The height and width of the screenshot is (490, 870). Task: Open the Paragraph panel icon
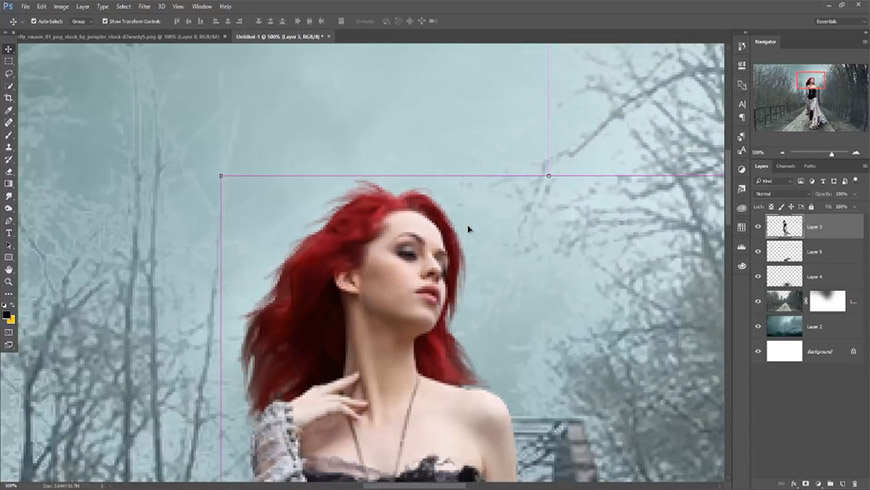tap(742, 117)
